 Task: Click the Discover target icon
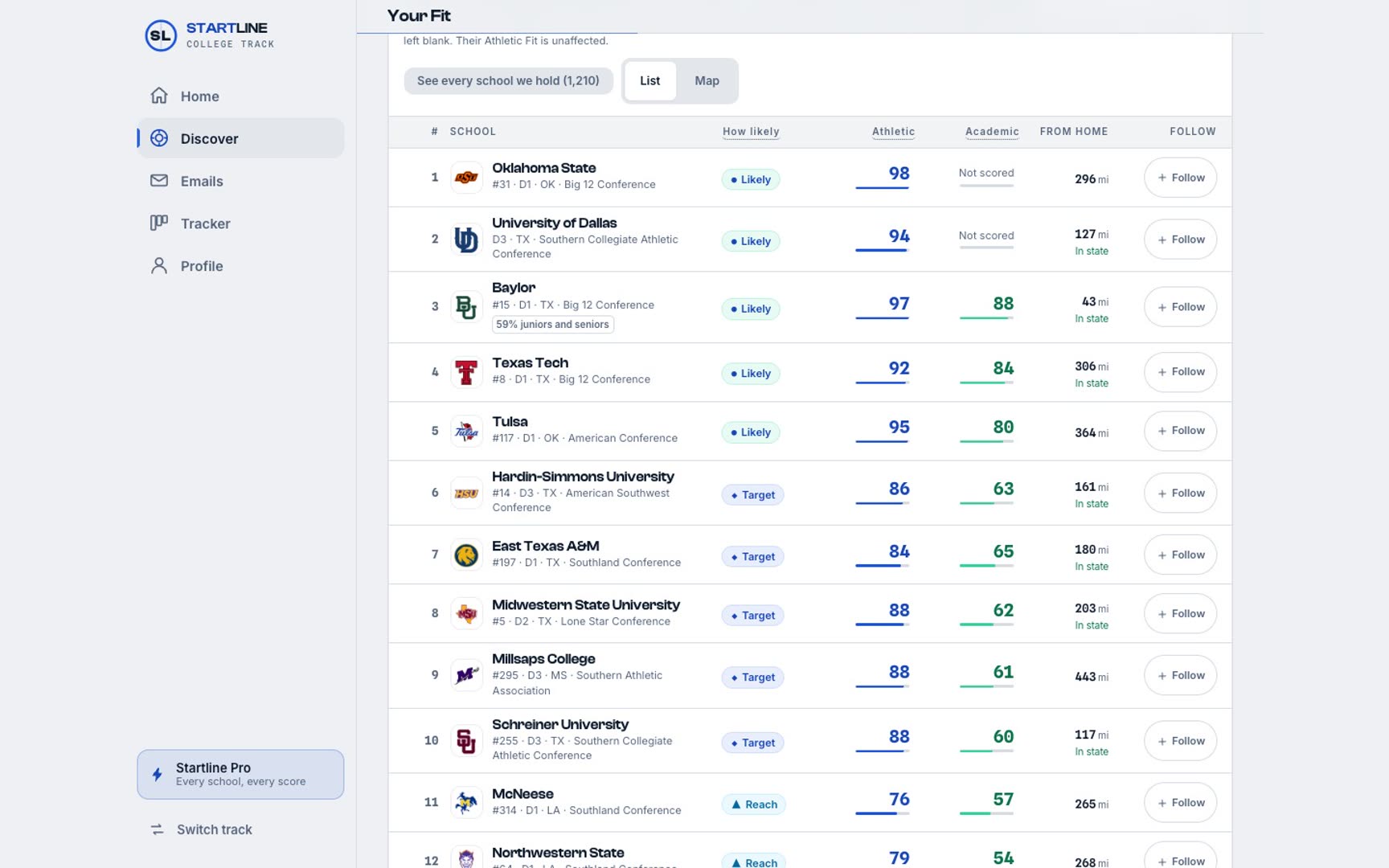159,138
